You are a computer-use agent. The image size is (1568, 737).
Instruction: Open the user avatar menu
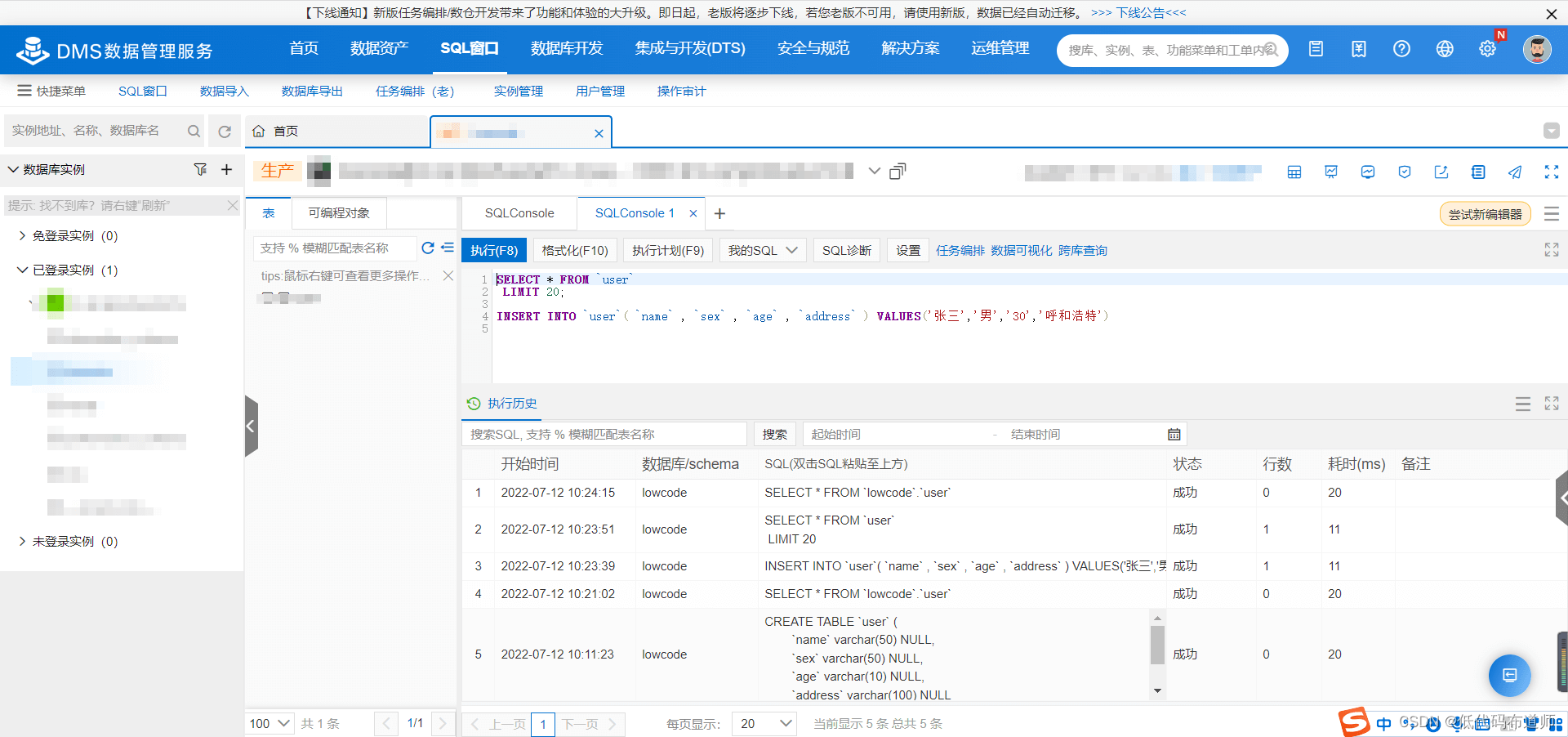(x=1537, y=49)
